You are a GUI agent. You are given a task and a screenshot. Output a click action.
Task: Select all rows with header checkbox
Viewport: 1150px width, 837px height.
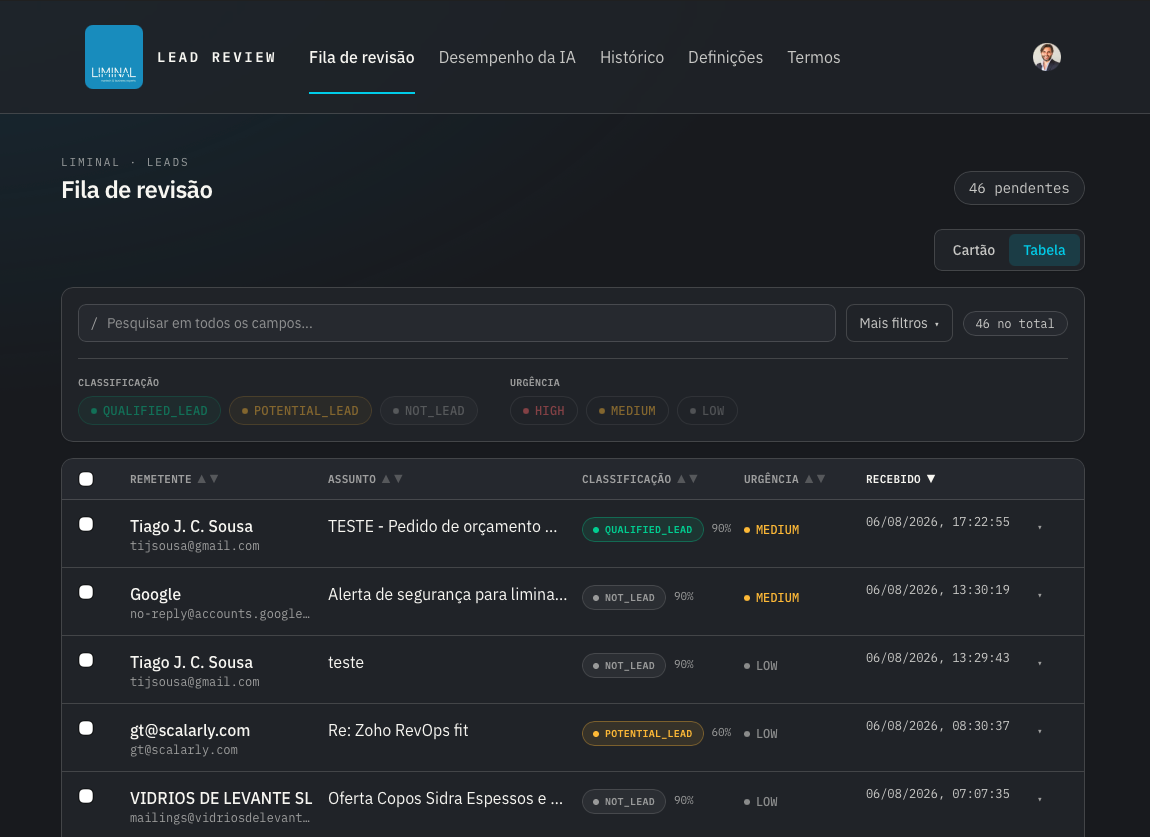86,479
